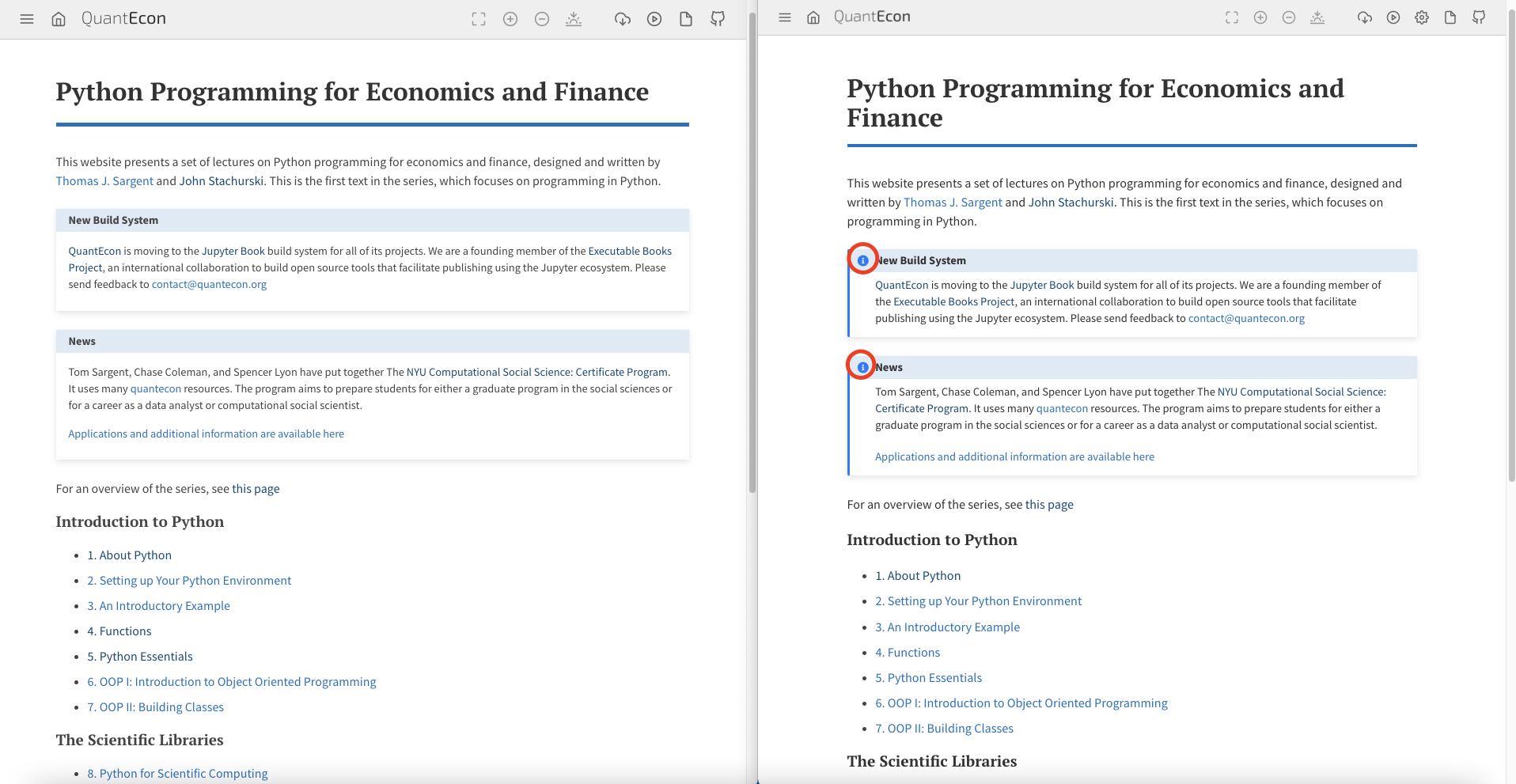Click launch notebook play icon, left pane
This screenshot has width=1516, height=784.
coord(654,19)
